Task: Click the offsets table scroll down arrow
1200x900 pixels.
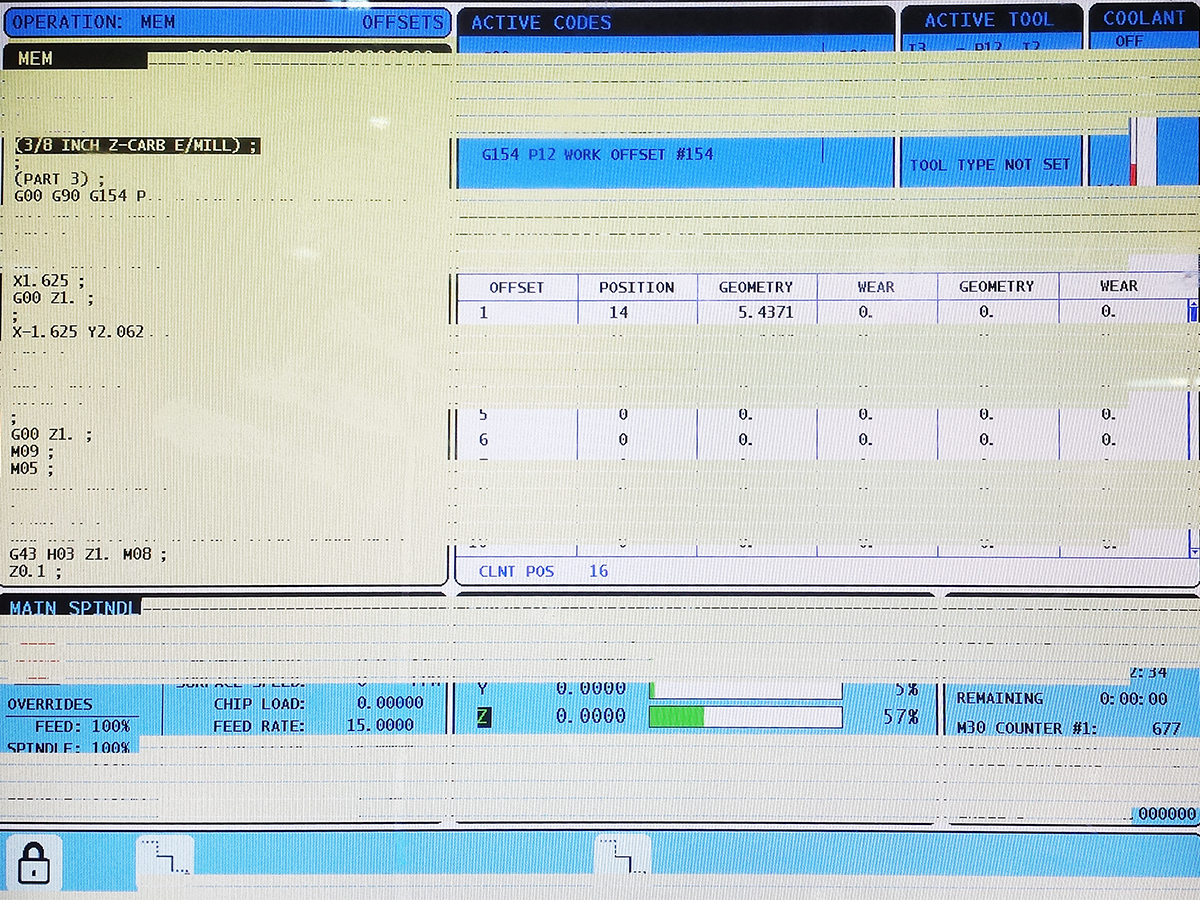Action: [1193, 550]
